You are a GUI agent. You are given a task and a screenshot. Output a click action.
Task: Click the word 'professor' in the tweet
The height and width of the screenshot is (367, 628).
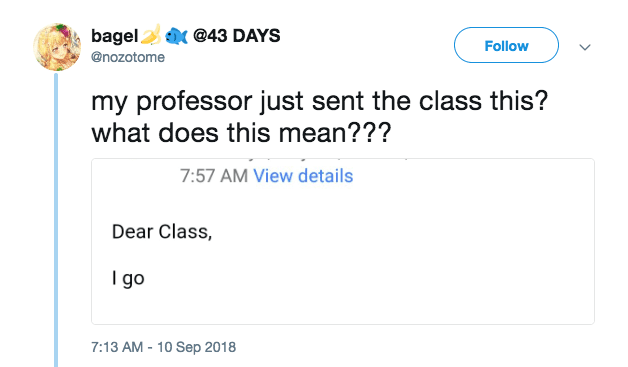click(194, 102)
